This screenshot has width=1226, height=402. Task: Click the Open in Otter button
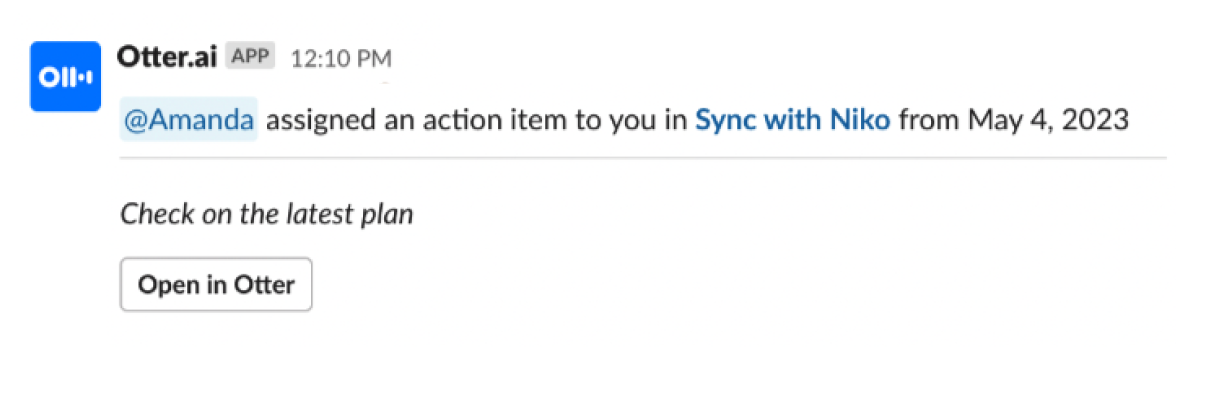[216, 285]
